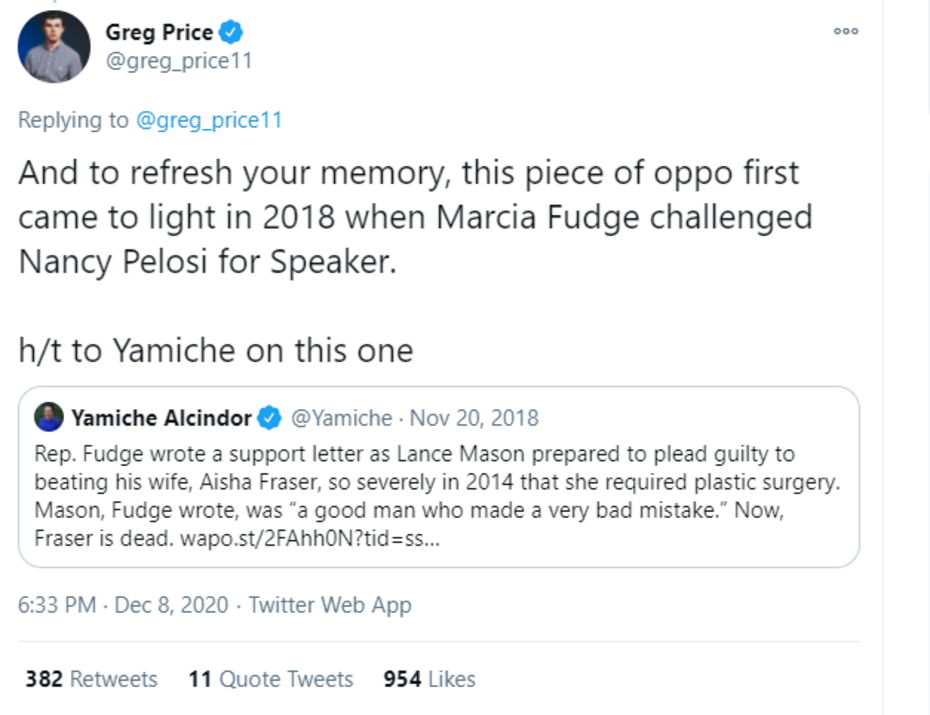Click Greg Price's profile avatar photo
Image resolution: width=930 pixels, height=715 pixels.
click(54, 47)
